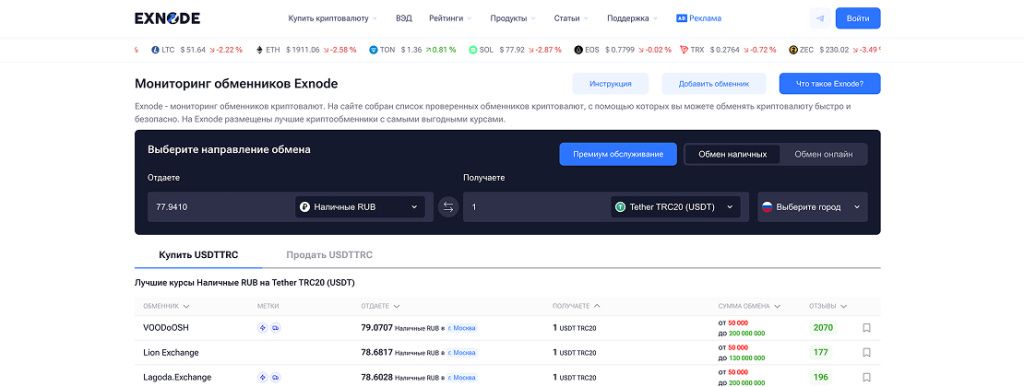Screen dimensions: 1024x387
Task: Sort by Отдаете column
Action: 380,306
